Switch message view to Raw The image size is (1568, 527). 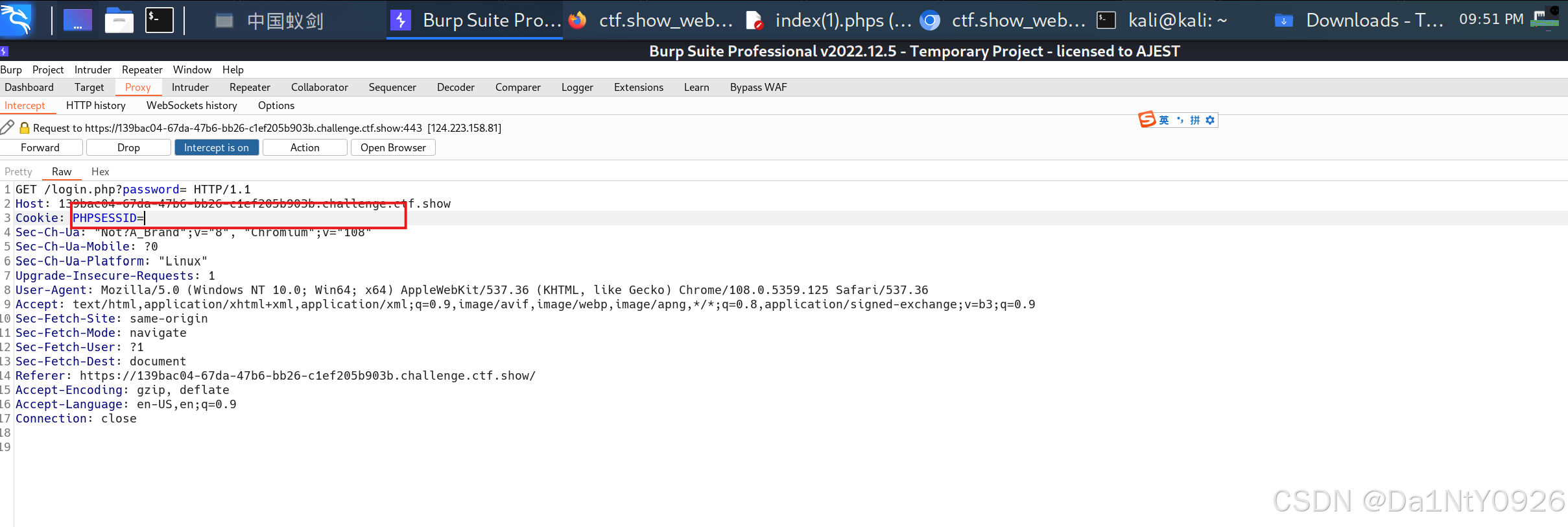click(62, 171)
